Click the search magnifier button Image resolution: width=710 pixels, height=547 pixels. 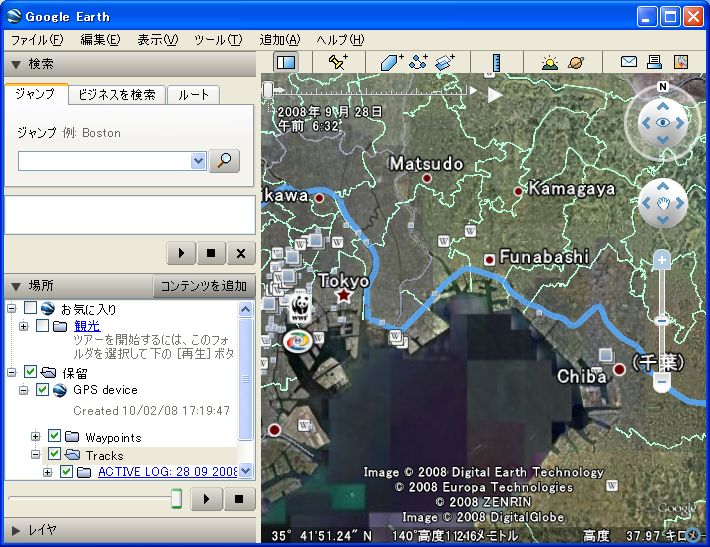tap(225, 161)
